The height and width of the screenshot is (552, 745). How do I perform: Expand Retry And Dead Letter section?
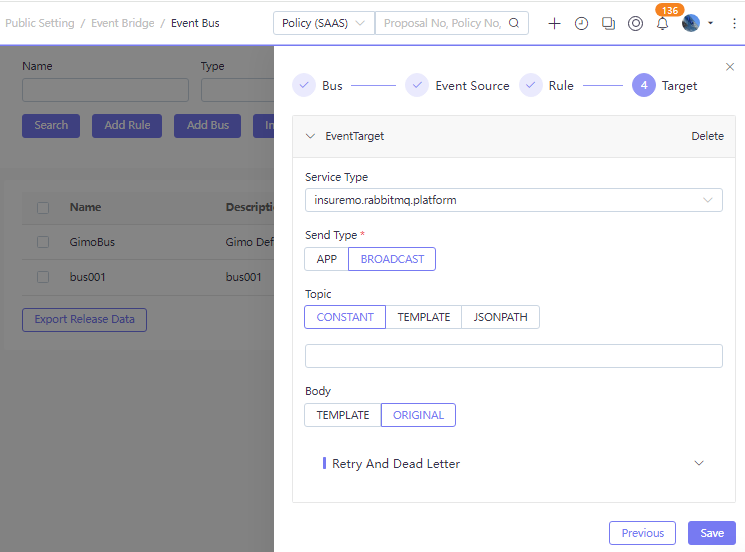click(x=698, y=463)
